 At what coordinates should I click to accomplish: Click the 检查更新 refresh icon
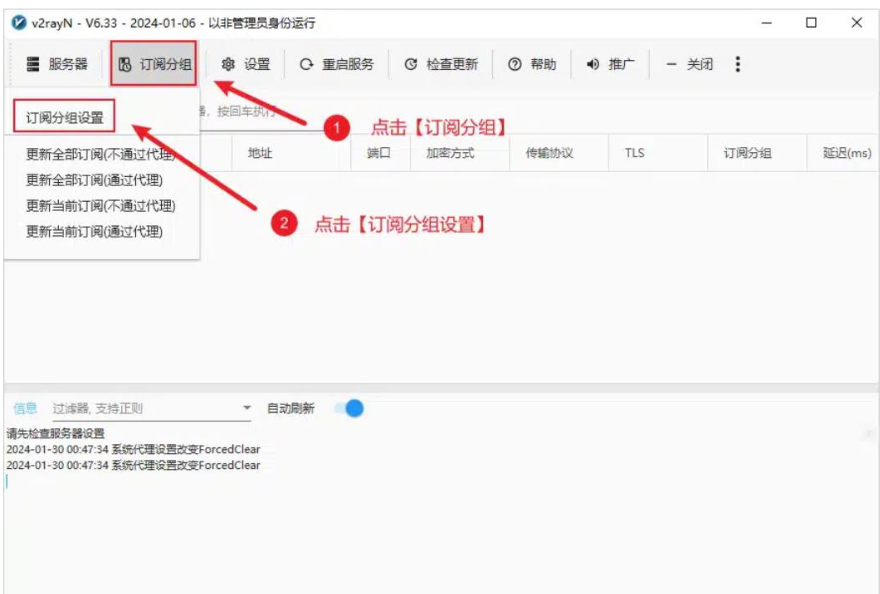coord(411,65)
